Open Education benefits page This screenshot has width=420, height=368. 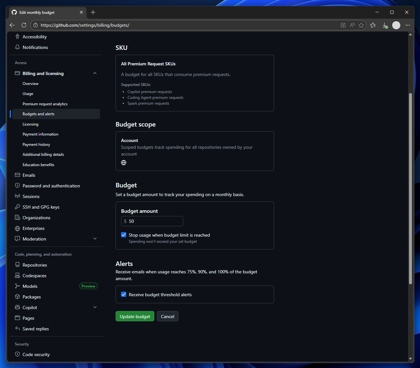[38, 165]
